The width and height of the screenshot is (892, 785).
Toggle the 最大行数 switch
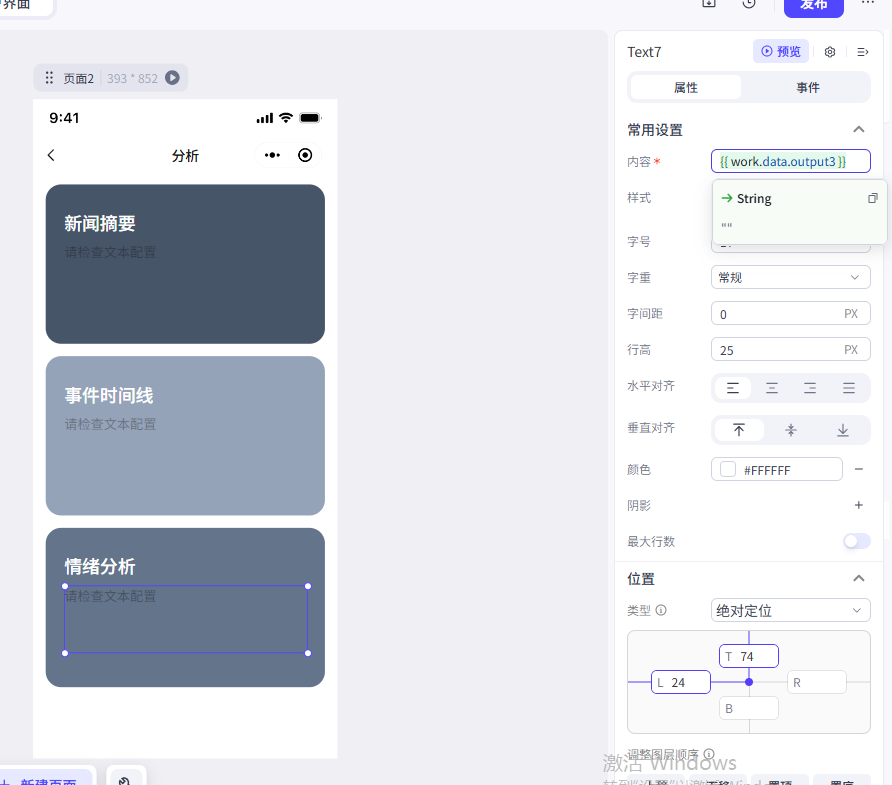pyautogui.click(x=856, y=541)
